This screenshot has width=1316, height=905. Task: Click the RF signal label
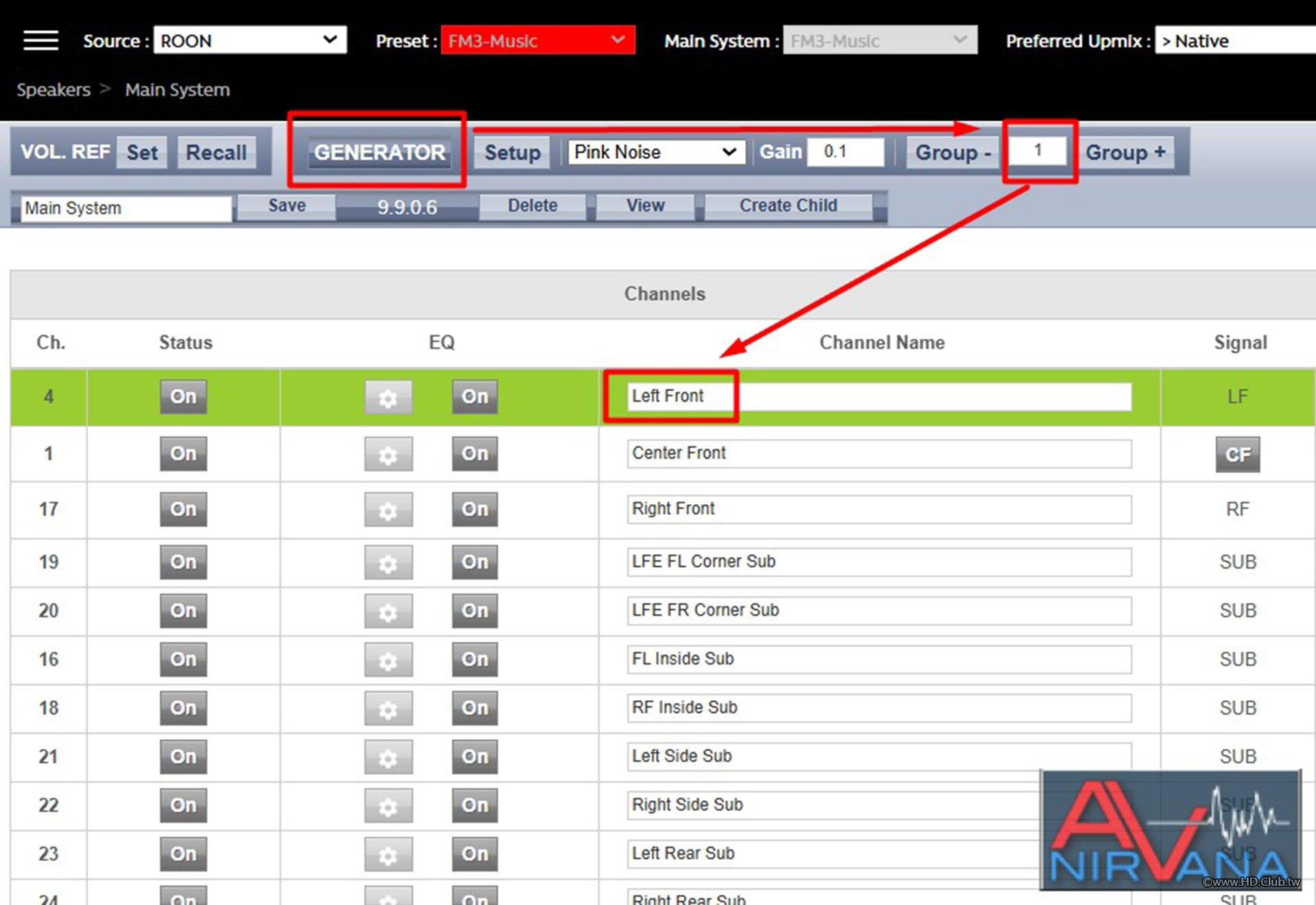(1237, 509)
